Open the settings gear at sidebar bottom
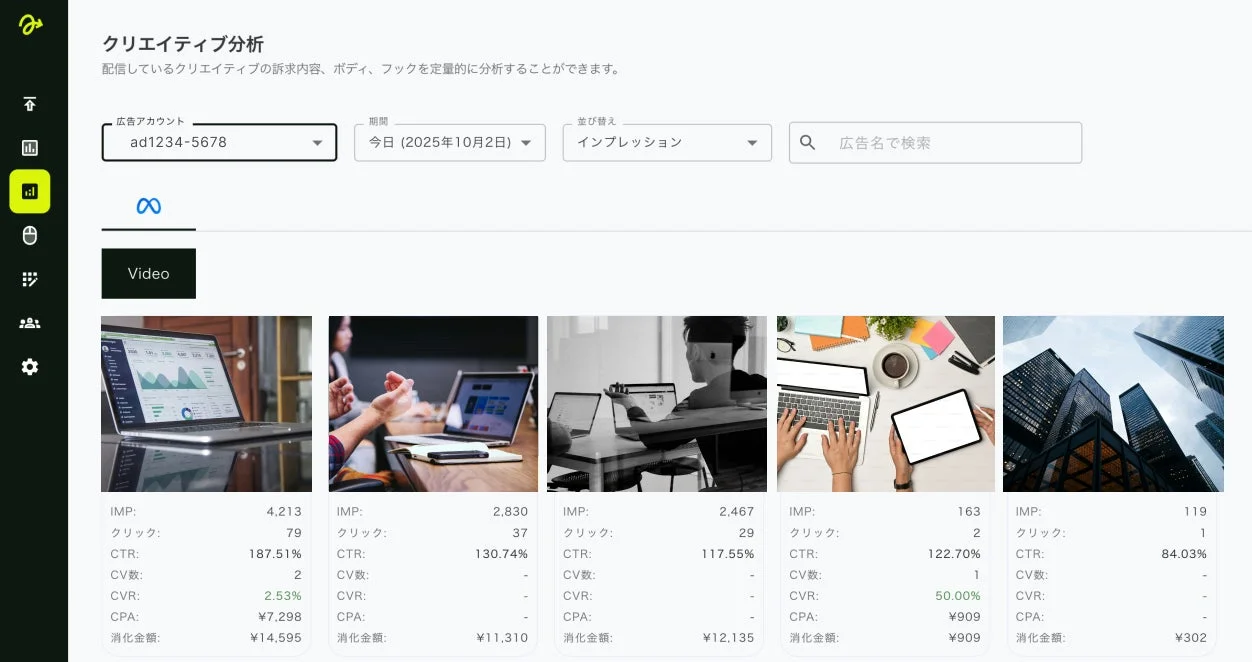Screen dimensions: 1252x662 tap(30, 367)
